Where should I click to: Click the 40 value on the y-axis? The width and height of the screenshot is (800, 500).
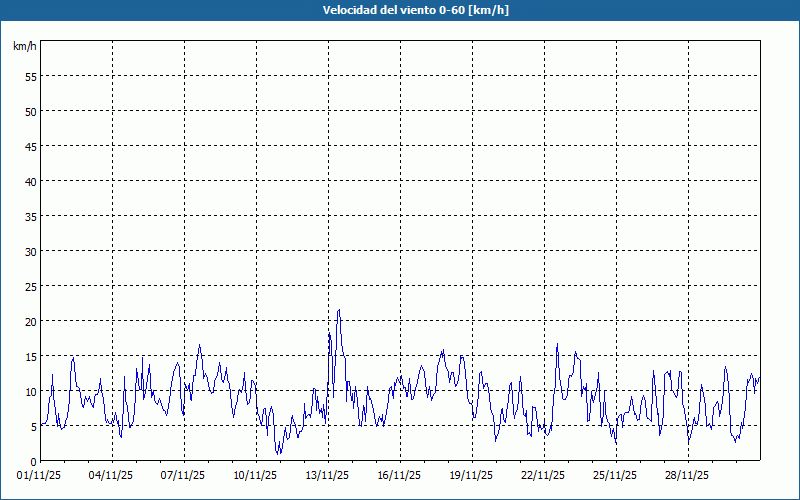coord(30,181)
